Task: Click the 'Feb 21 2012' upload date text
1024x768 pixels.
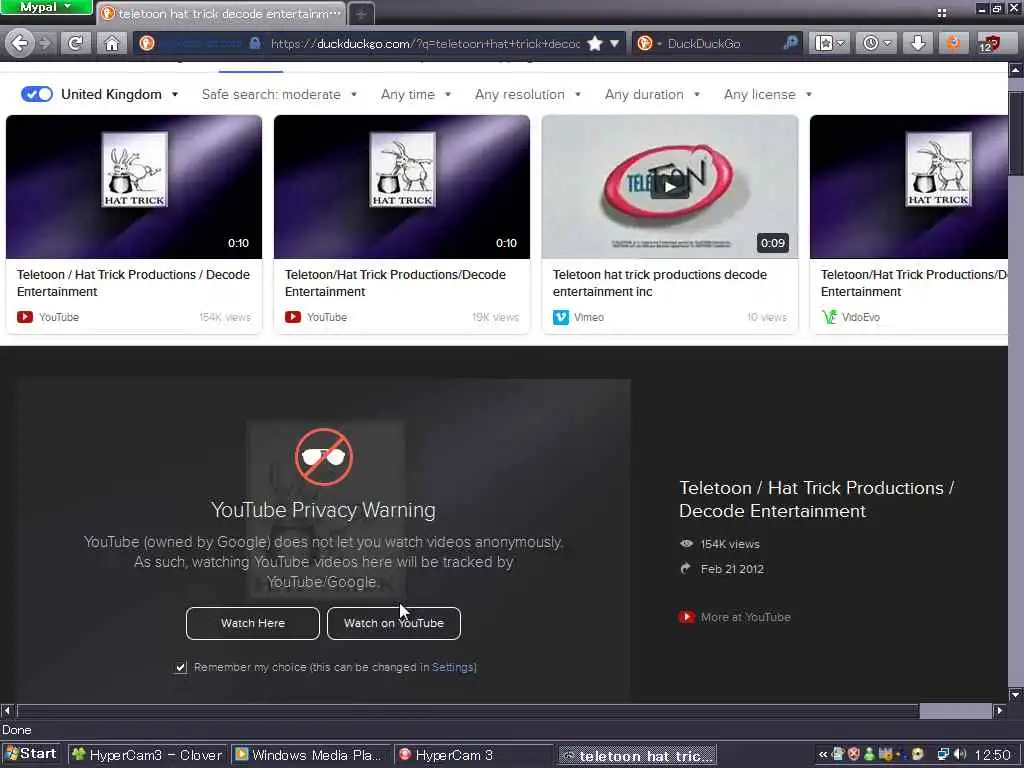Action: point(732,569)
